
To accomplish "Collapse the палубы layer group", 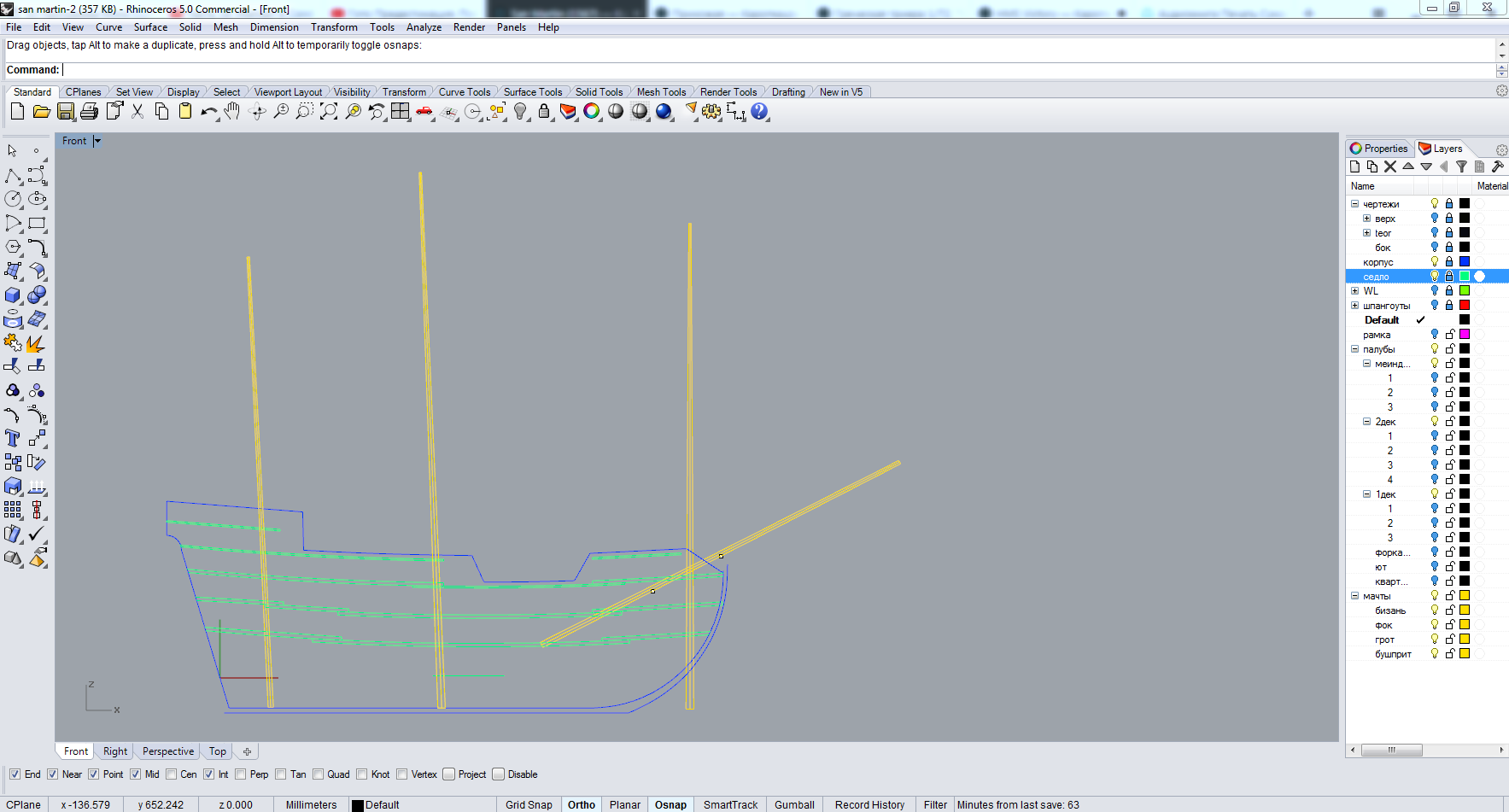I will [1354, 349].
